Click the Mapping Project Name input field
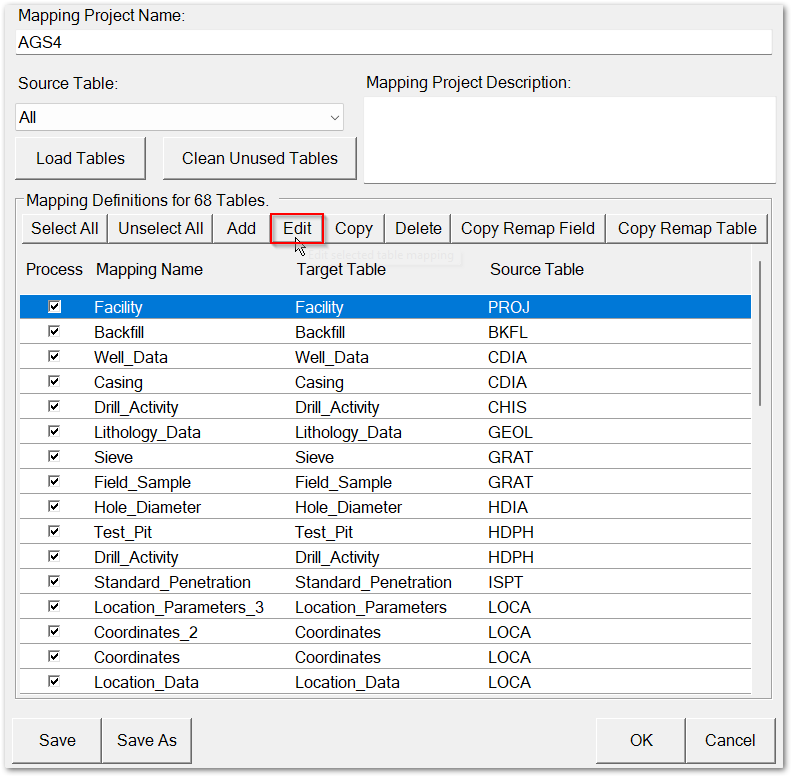Viewport: 792px width, 777px height. tap(393, 42)
